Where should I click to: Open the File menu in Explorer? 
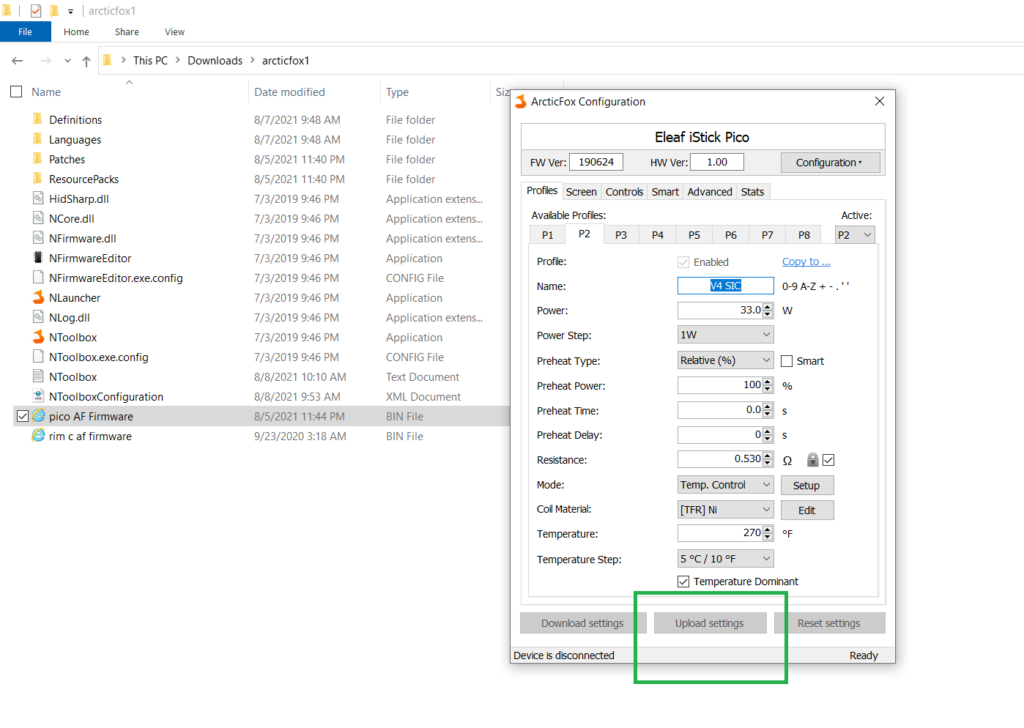click(25, 31)
